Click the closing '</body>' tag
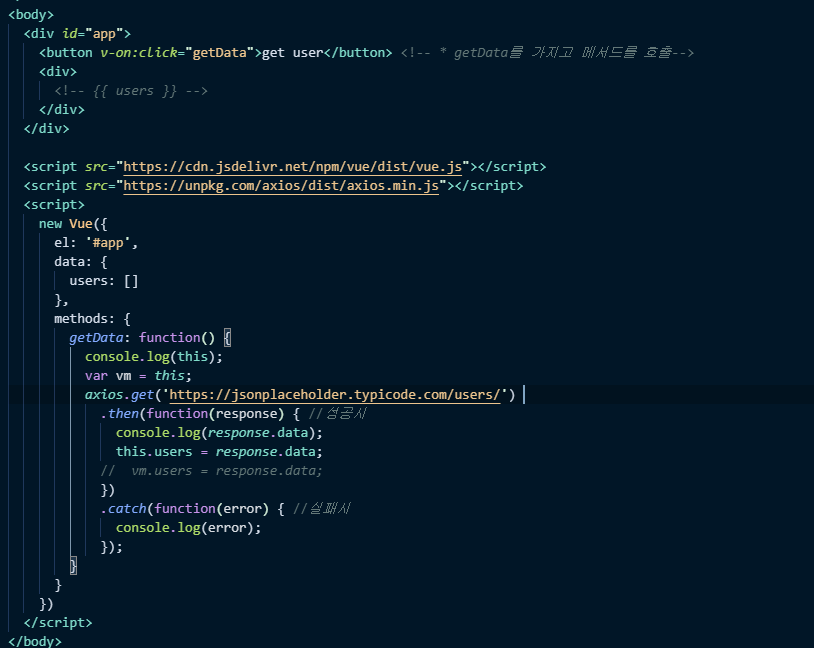Image resolution: width=814 pixels, height=648 pixels. pos(35,641)
